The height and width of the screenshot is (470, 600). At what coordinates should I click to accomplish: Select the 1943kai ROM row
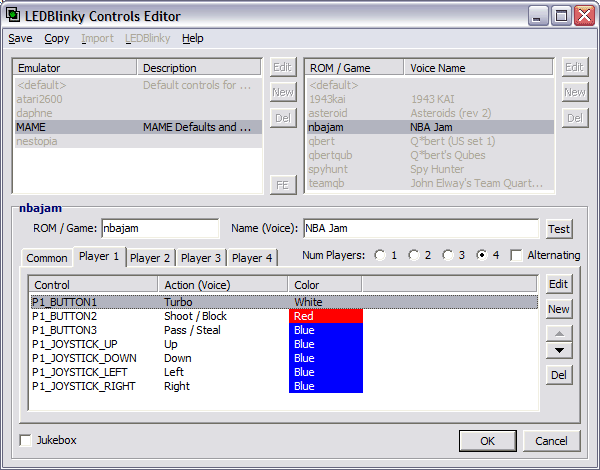pyautogui.click(x=430, y=99)
